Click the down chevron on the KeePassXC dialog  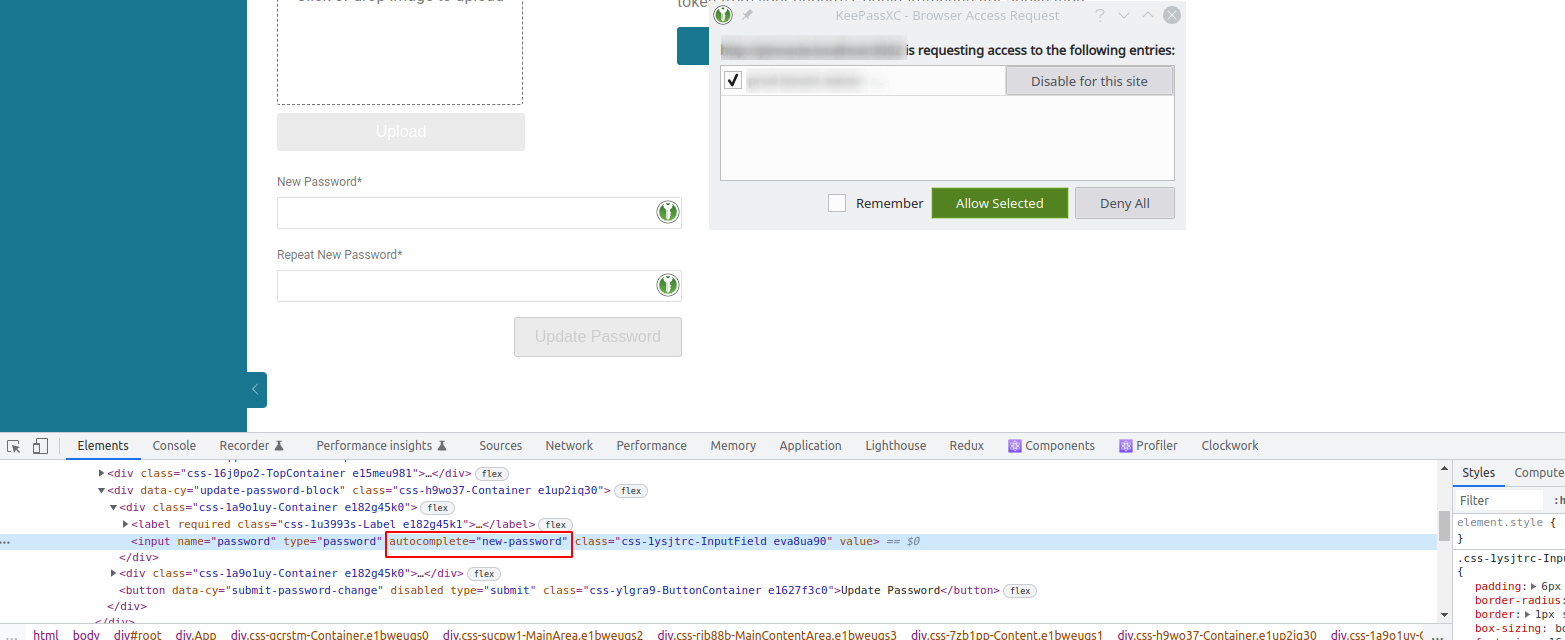(x=1124, y=15)
